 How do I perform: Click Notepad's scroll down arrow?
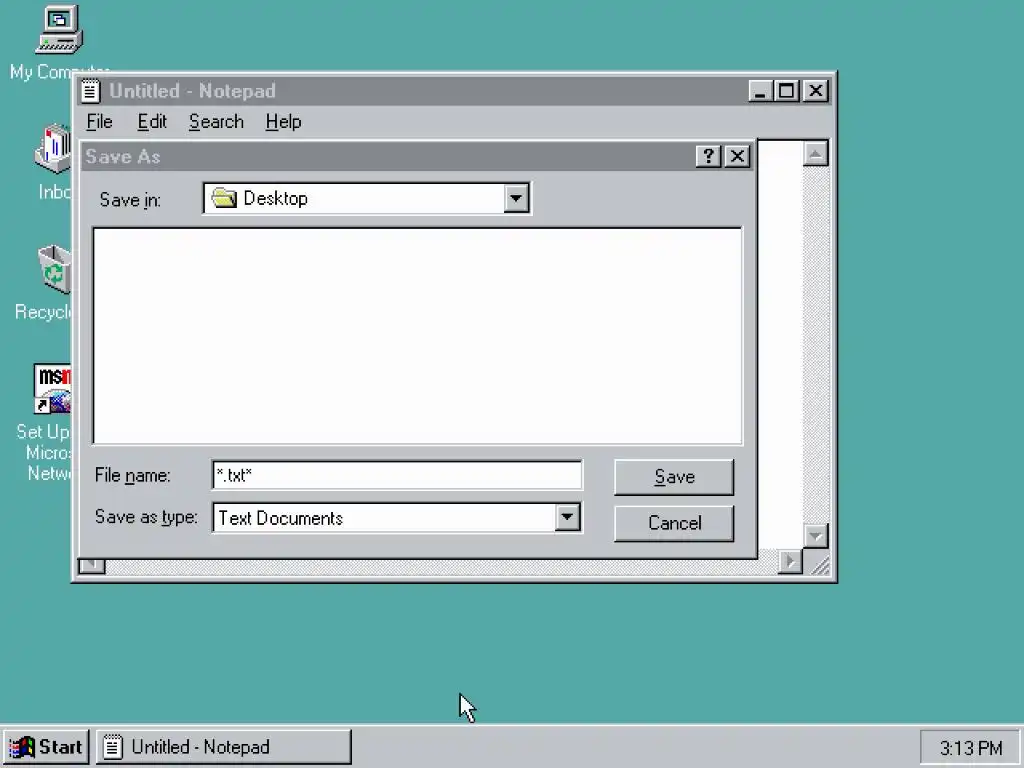point(815,536)
